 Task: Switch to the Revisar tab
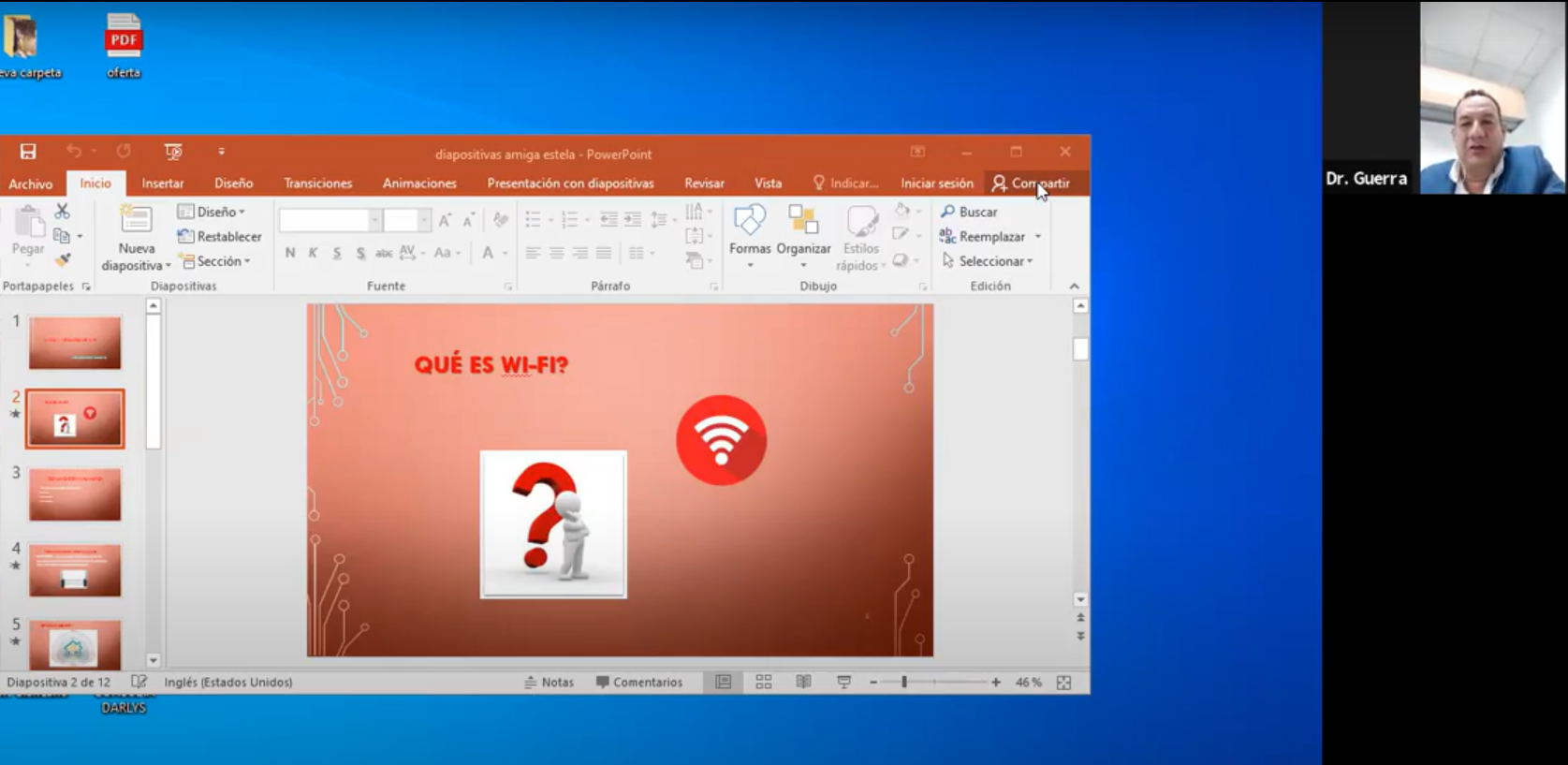tap(704, 184)
